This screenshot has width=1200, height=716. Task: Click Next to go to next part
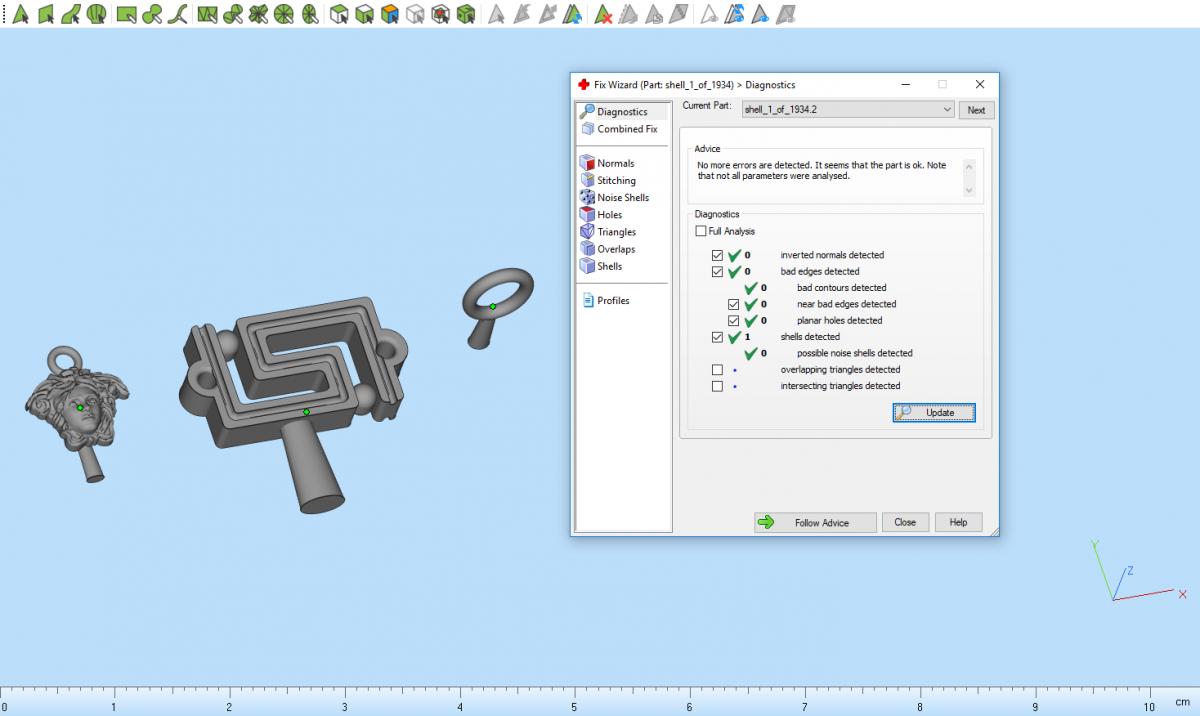[976, 110]
